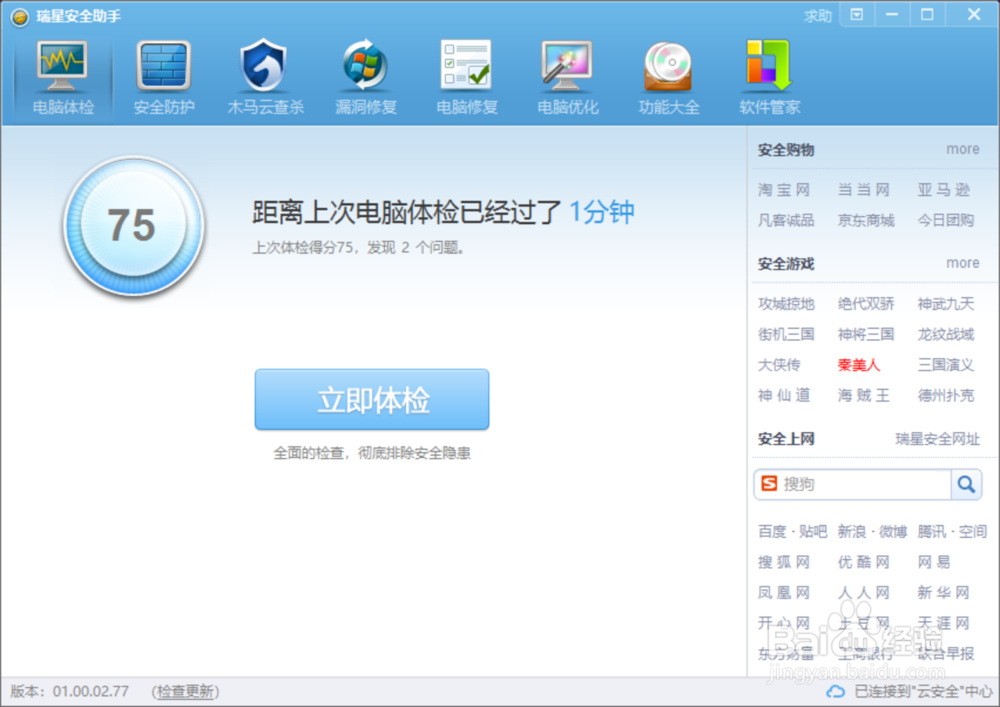Screen dimensions: 1000x707
Task: Open the 神将三国 game link
Action: pos(866,335)
